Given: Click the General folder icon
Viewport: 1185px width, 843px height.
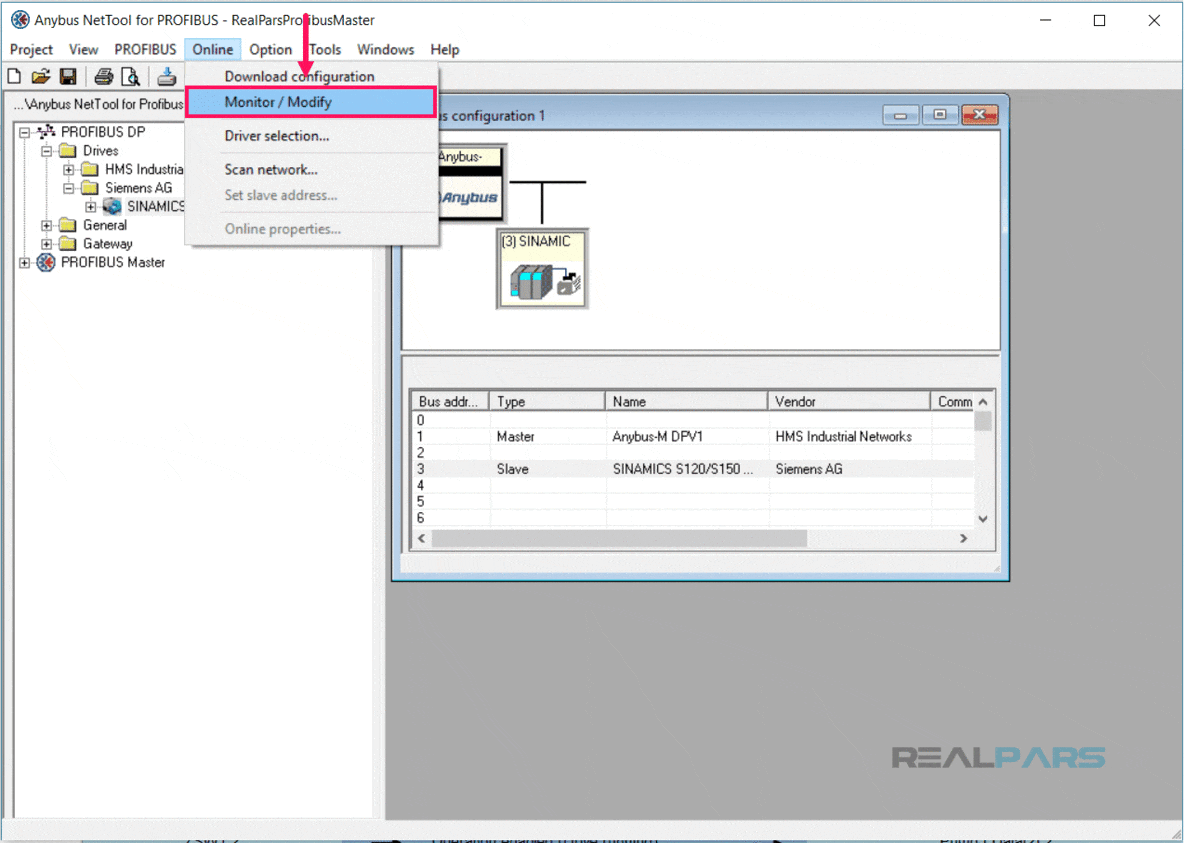Looking at the screenshot, I should (x=68, y=225).
